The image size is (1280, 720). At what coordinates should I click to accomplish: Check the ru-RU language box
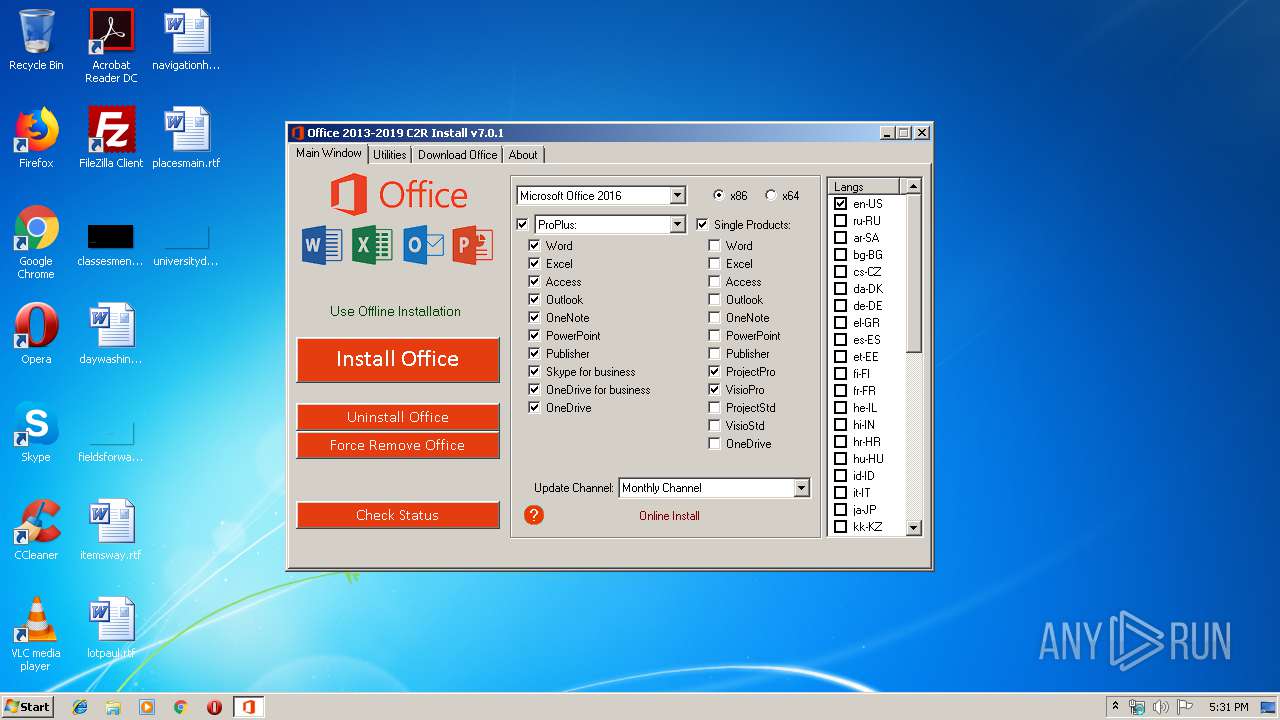840,221
